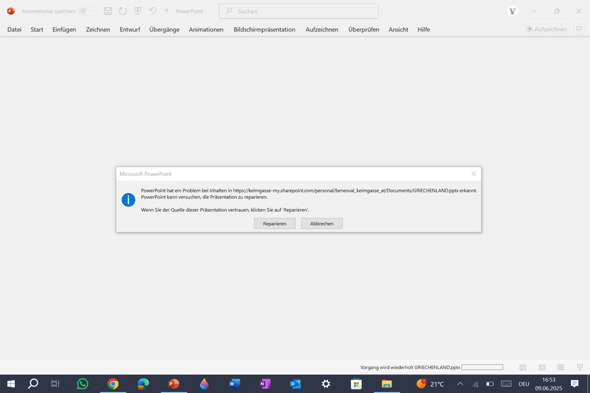The image size is (590, 393).
Task: Open the Windows Start menu
Action: pyautogui.click(x=11, y=384)
